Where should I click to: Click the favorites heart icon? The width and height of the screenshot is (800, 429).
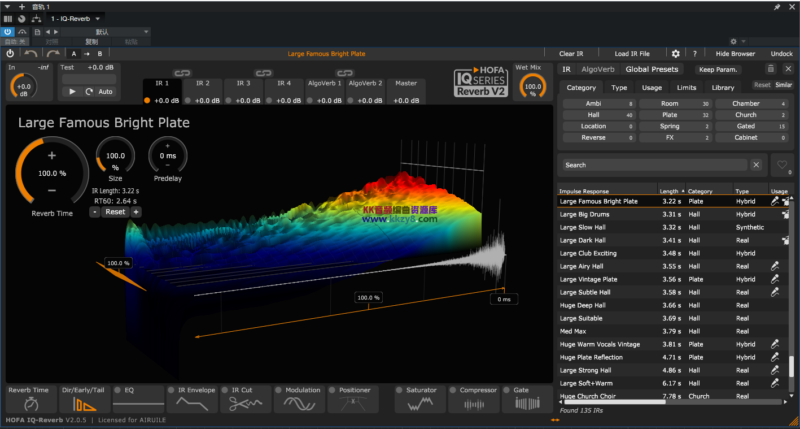782,164
